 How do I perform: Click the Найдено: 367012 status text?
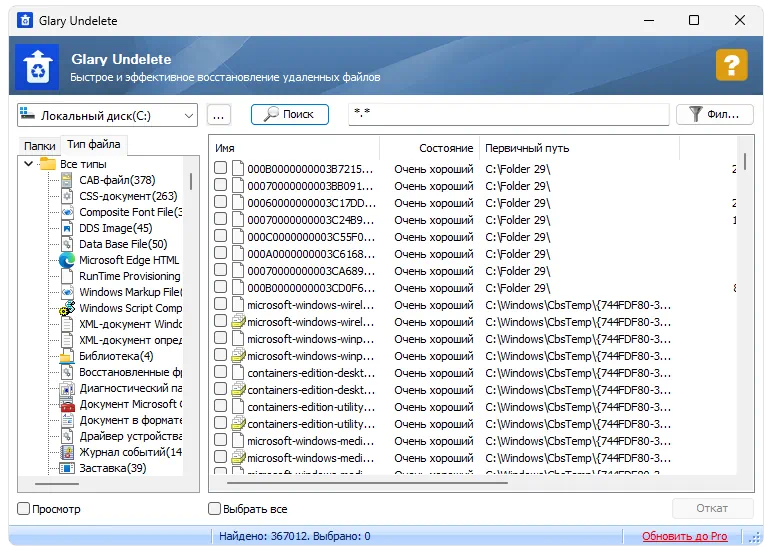pos(265,536)
